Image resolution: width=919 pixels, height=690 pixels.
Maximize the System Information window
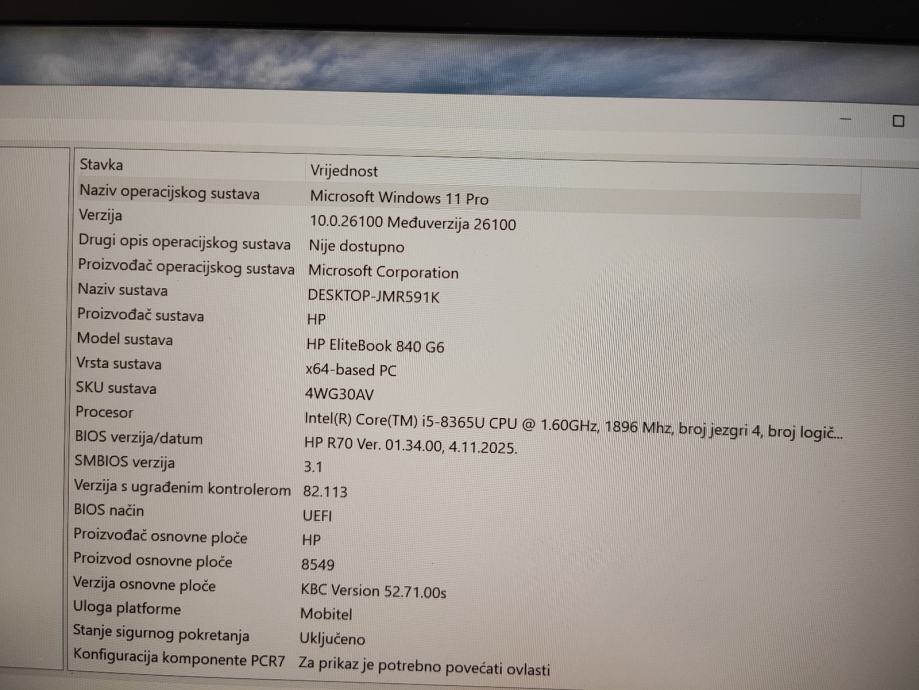(898, 121)
